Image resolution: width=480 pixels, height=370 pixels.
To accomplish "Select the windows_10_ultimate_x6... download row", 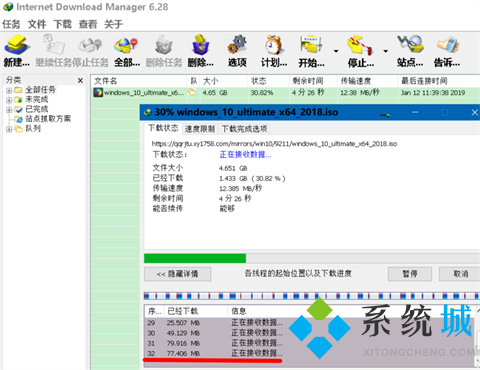I will [x=286, y=92].
